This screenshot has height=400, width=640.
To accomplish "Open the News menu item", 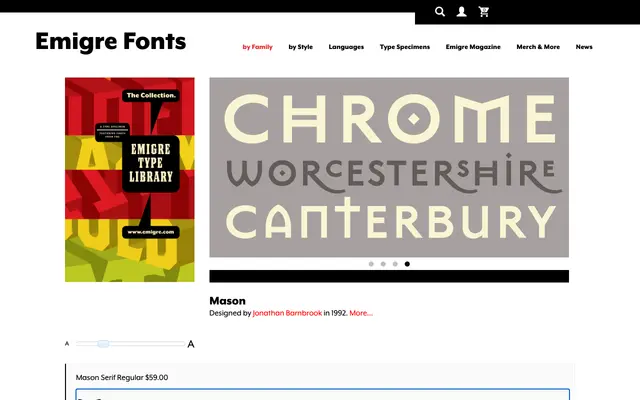I will [x=584, y=47].
